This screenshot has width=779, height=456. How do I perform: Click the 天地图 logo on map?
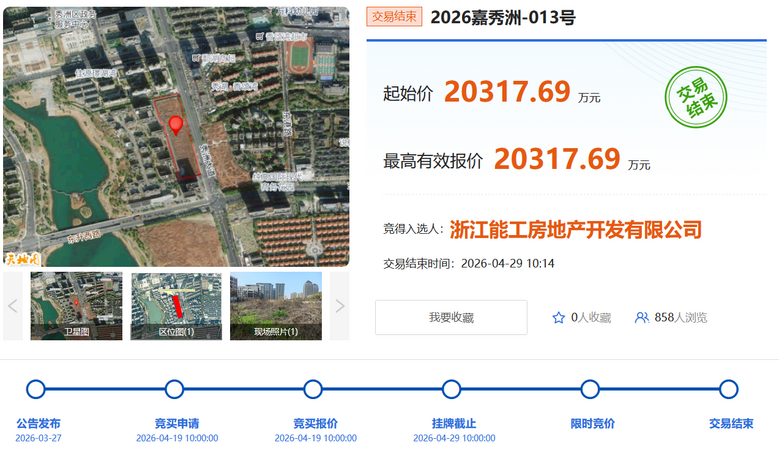pyautogui.click(x=22, y=259)
